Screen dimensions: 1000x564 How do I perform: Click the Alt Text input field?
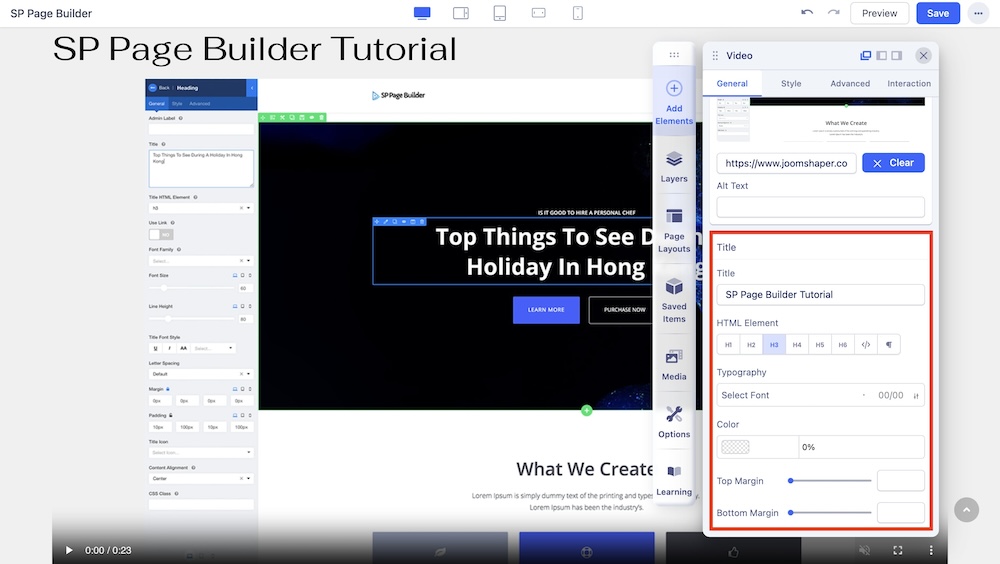[820, 207]
